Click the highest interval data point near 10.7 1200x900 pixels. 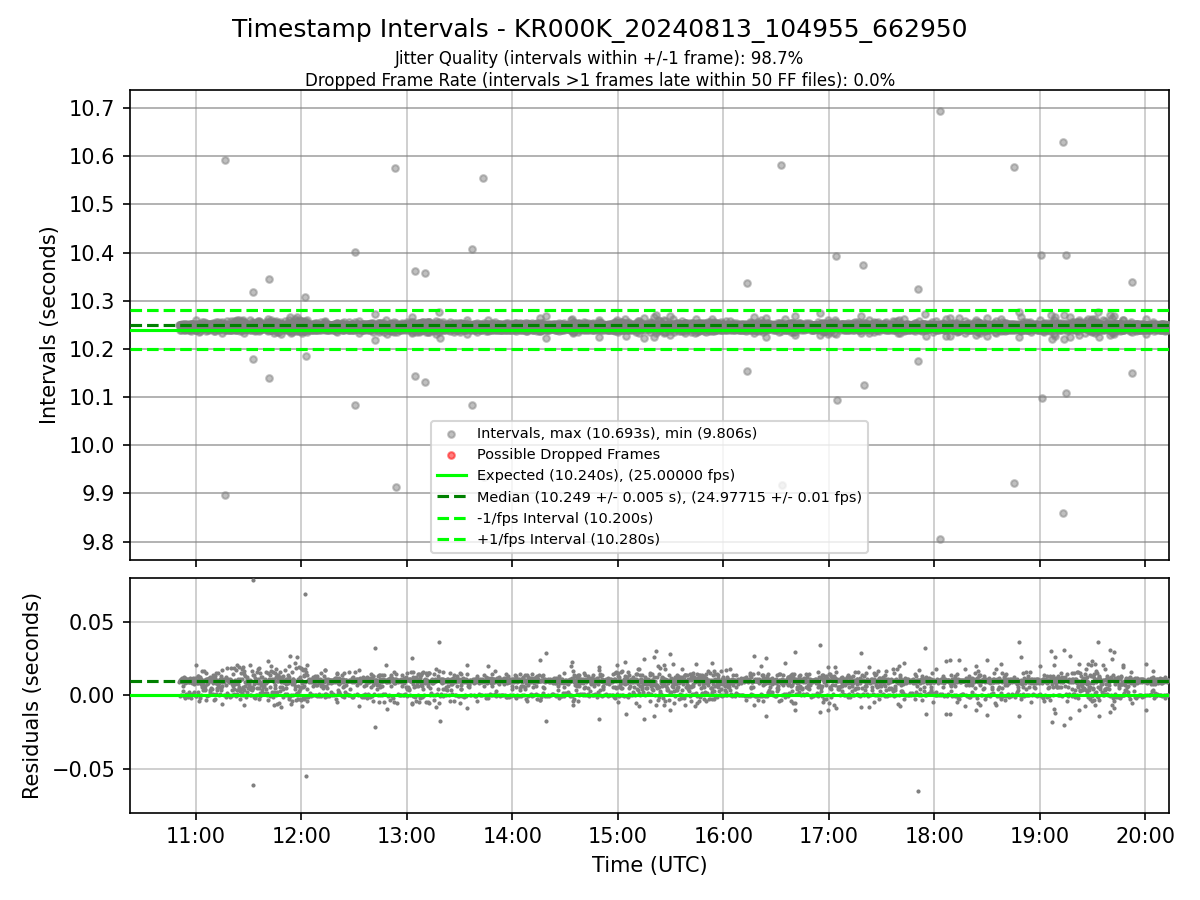click(940, 111)
